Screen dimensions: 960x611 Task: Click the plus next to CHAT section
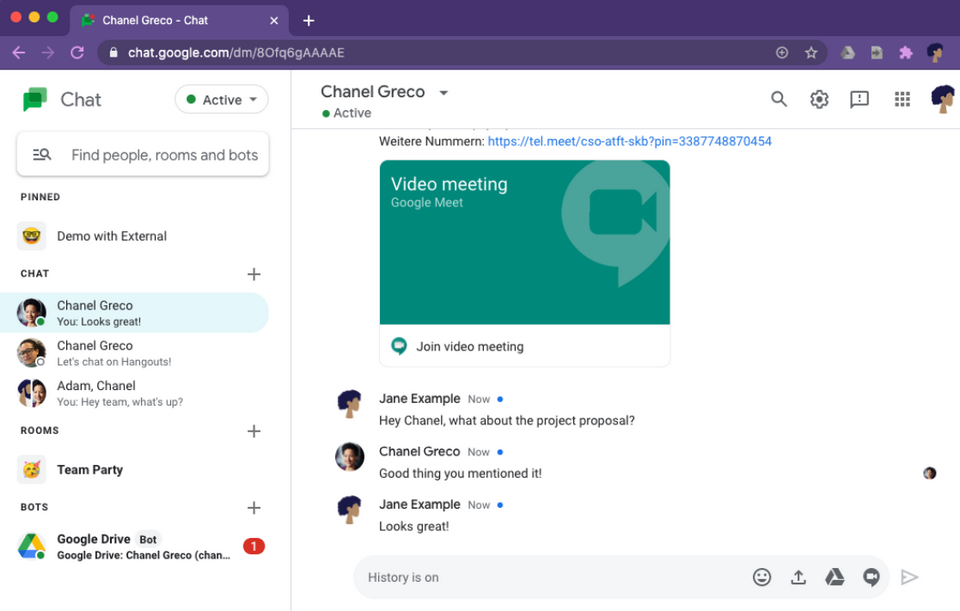(254, 274)
